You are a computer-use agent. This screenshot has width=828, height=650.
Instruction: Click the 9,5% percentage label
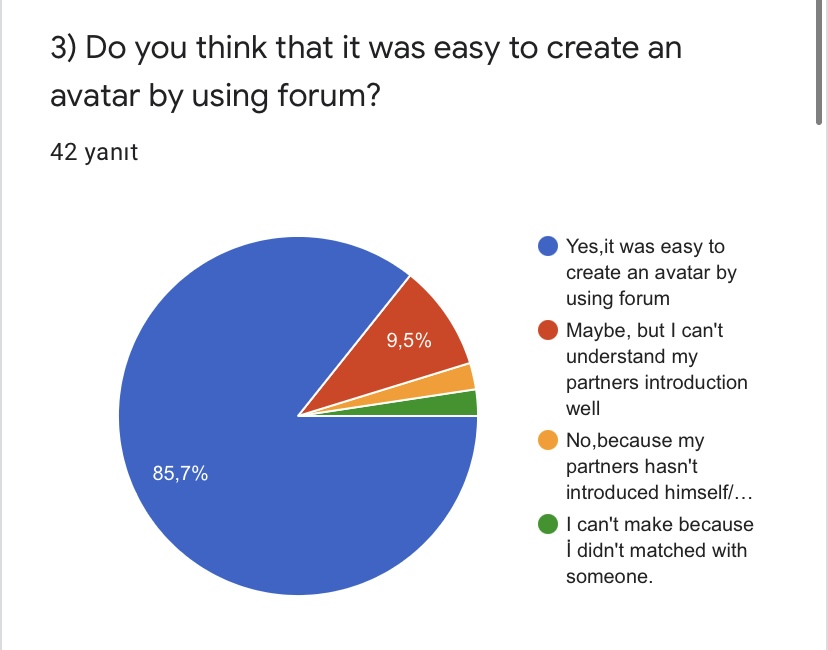409,340
